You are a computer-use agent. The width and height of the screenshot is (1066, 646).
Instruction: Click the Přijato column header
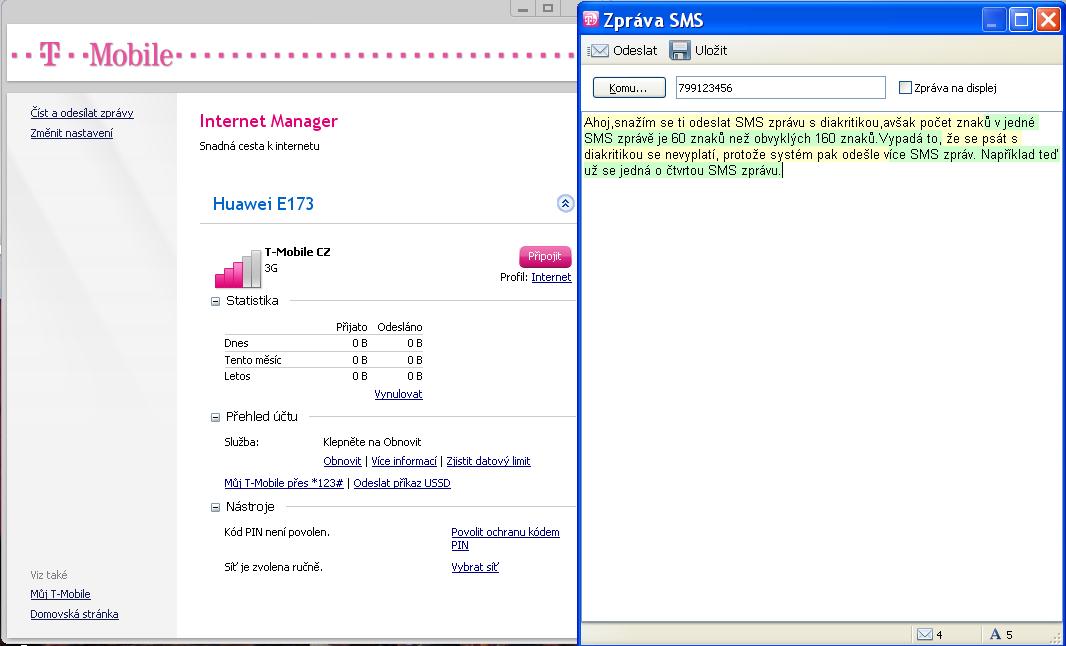tap(351, 327)
